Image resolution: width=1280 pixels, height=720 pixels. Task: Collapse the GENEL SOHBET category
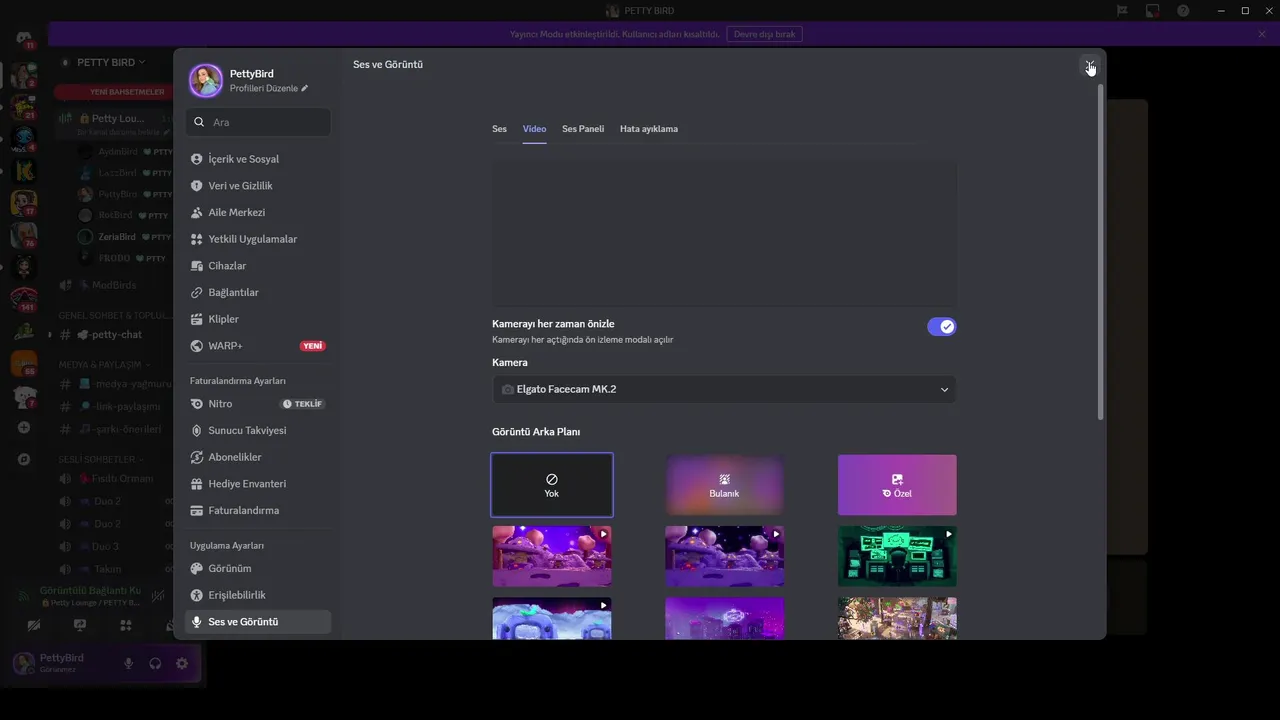[115, 315]
